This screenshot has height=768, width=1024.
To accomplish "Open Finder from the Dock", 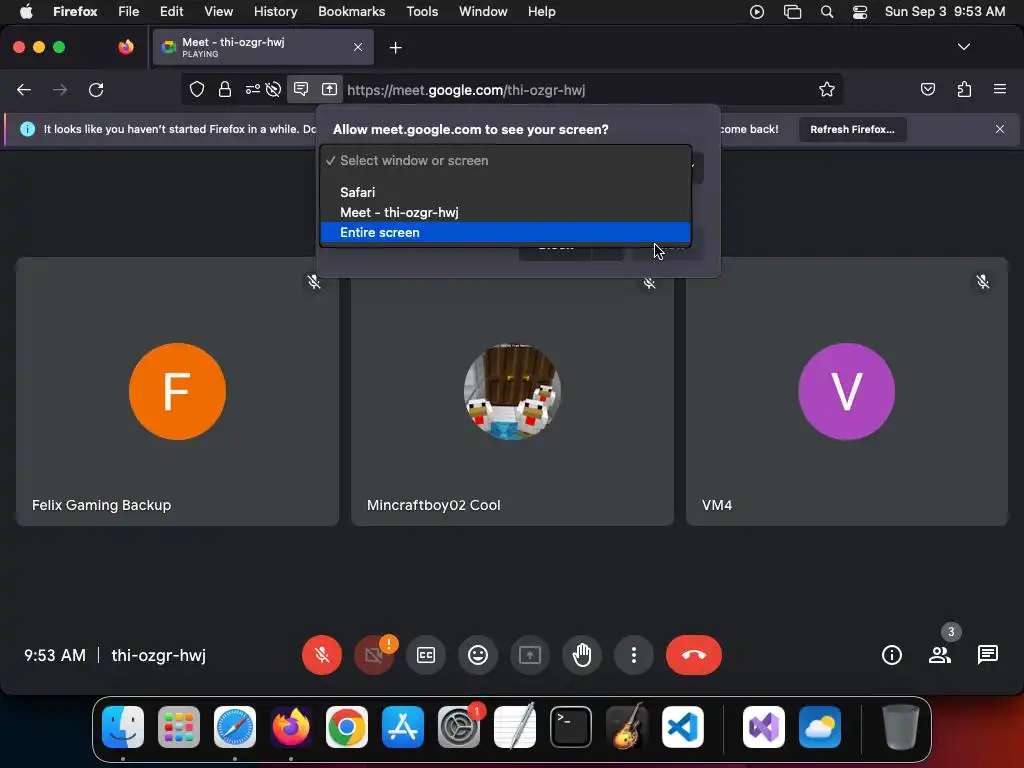I will click(123, 727).
